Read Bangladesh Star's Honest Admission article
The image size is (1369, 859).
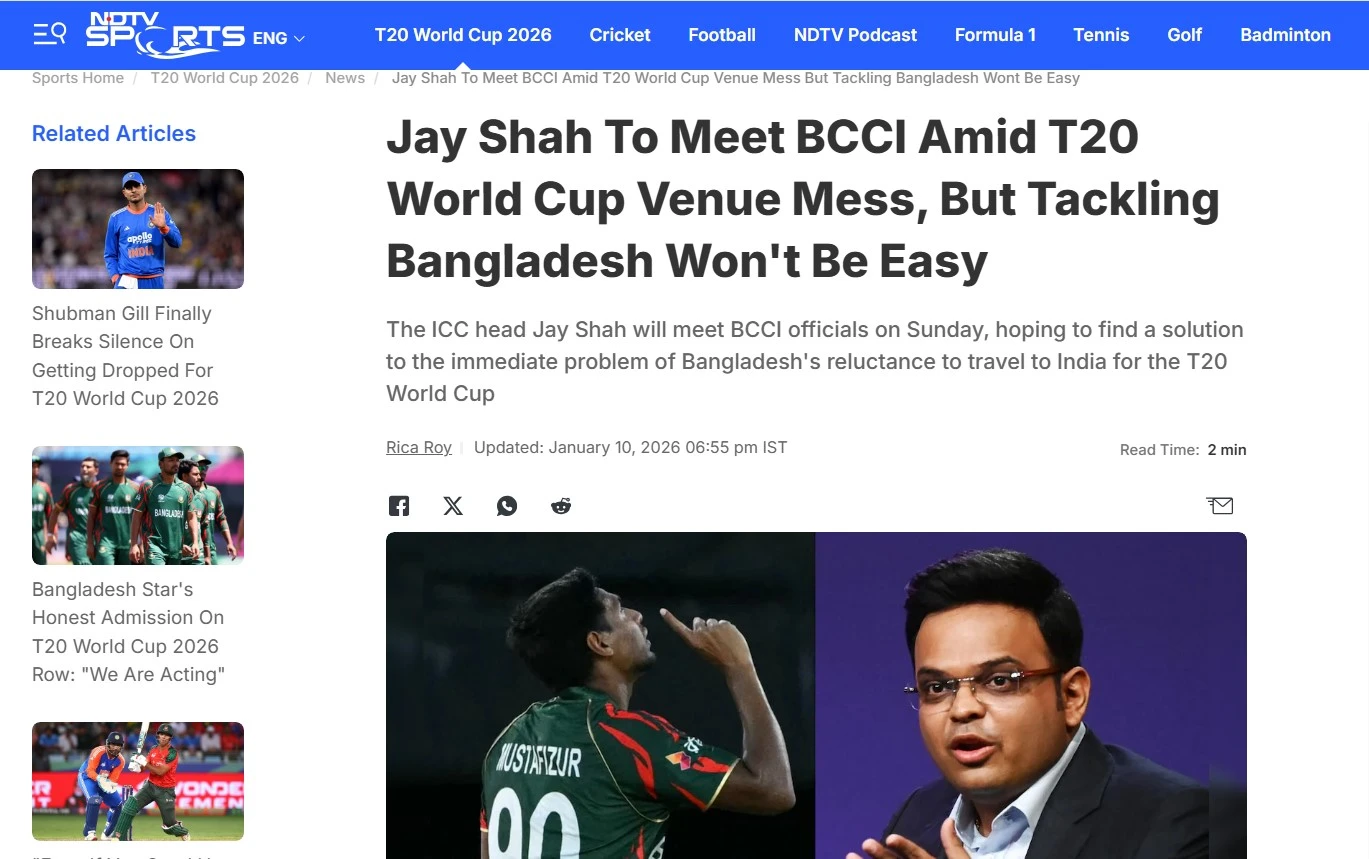point(128,632)
